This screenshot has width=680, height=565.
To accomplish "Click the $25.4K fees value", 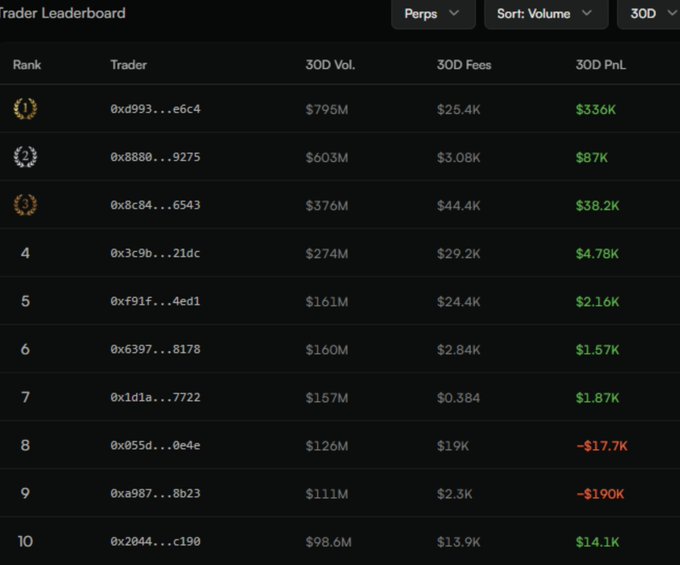I will point(459,110).
